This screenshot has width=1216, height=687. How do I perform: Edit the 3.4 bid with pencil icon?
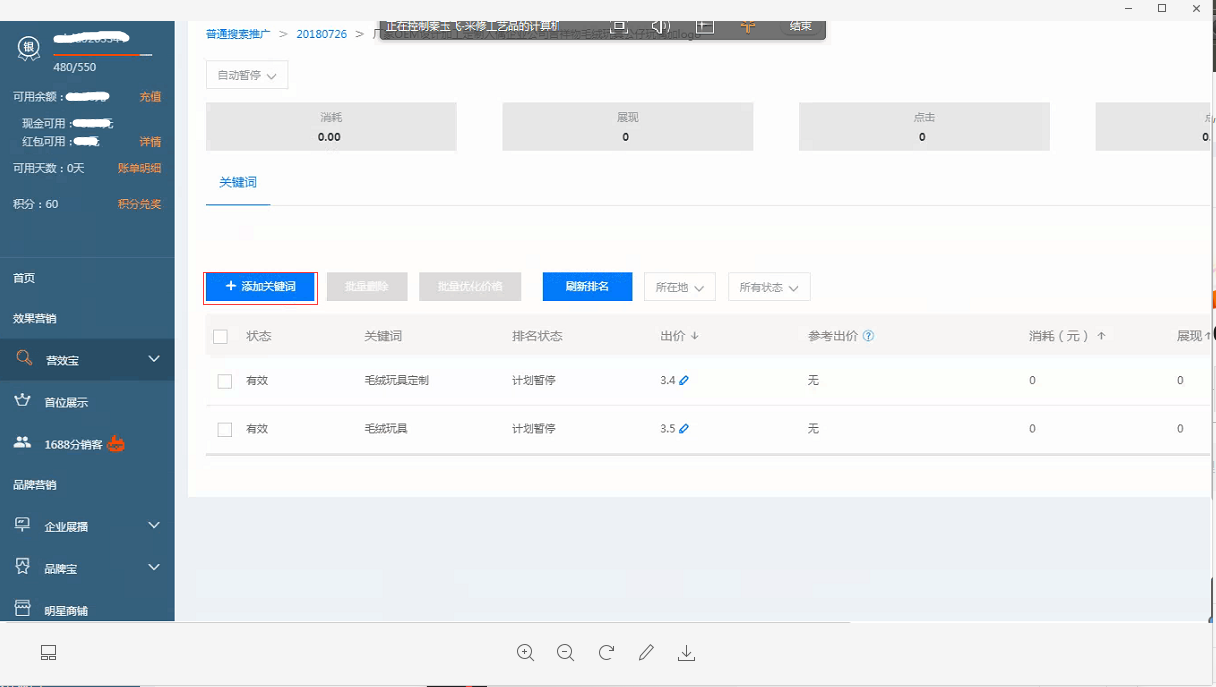(x=684, y=381)
